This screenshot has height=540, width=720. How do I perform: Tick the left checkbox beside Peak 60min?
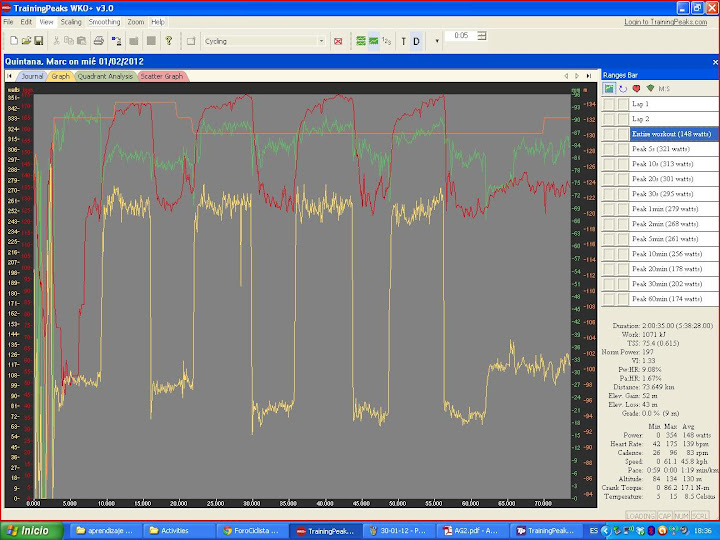tap(609, 299)
